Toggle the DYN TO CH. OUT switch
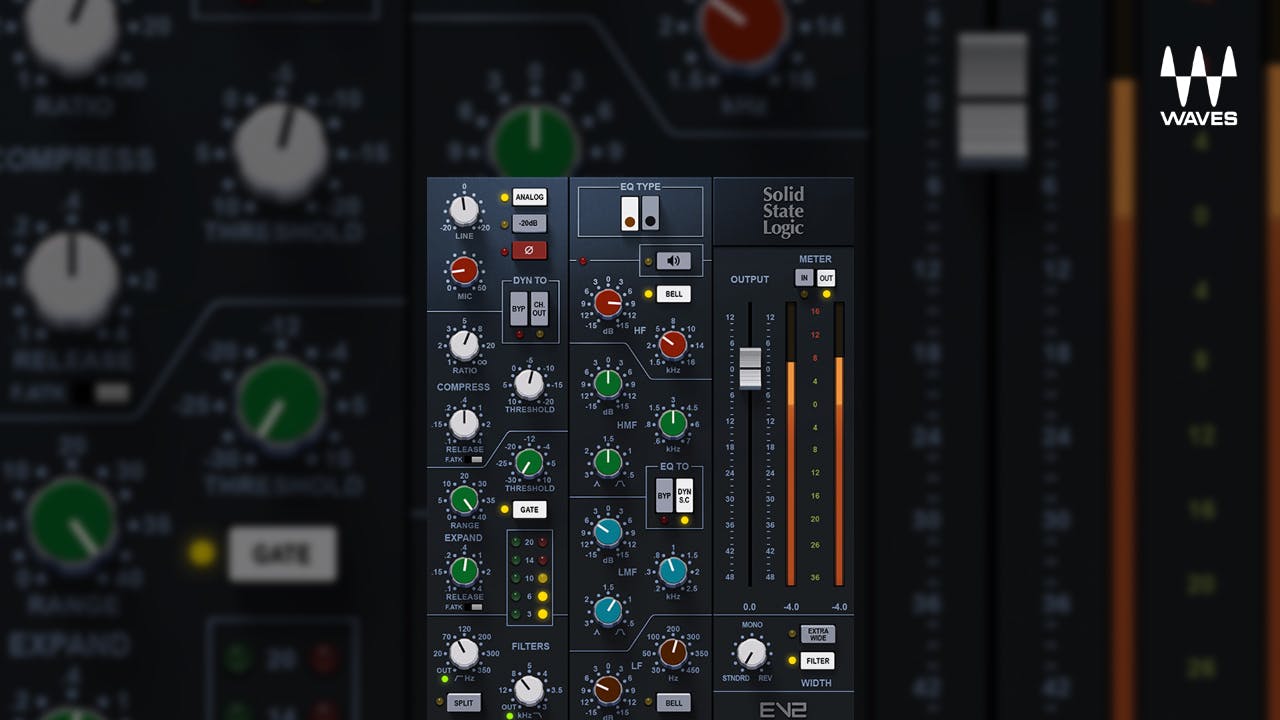This screenshot has width=1280, height=720. tap(539, 309)
